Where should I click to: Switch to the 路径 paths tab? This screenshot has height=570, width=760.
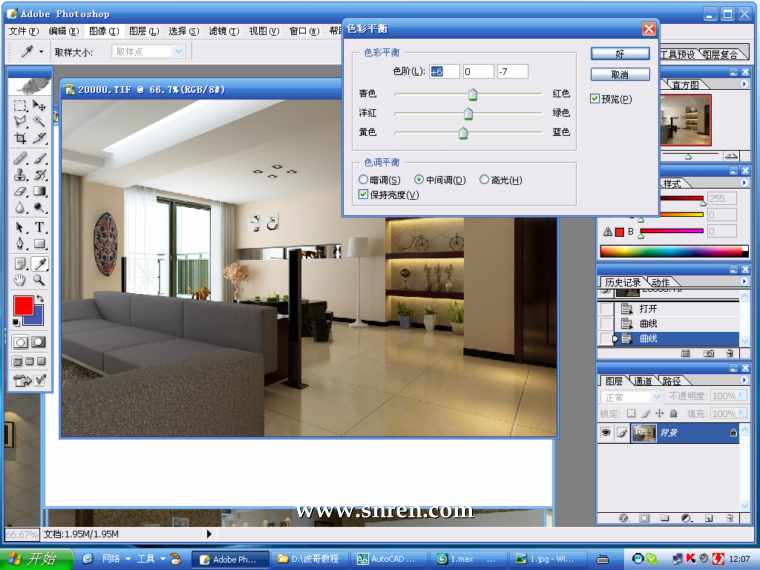(x=671, y=381)
